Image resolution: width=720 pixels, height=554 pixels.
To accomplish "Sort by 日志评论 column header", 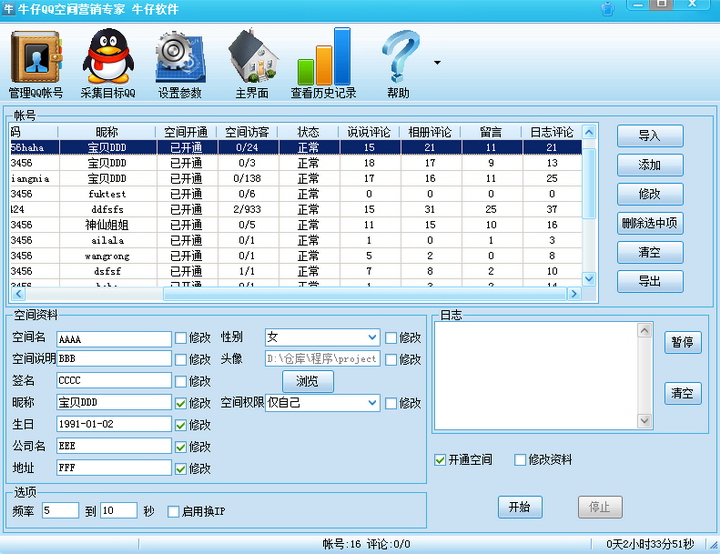I will click(x=551, y=132).
